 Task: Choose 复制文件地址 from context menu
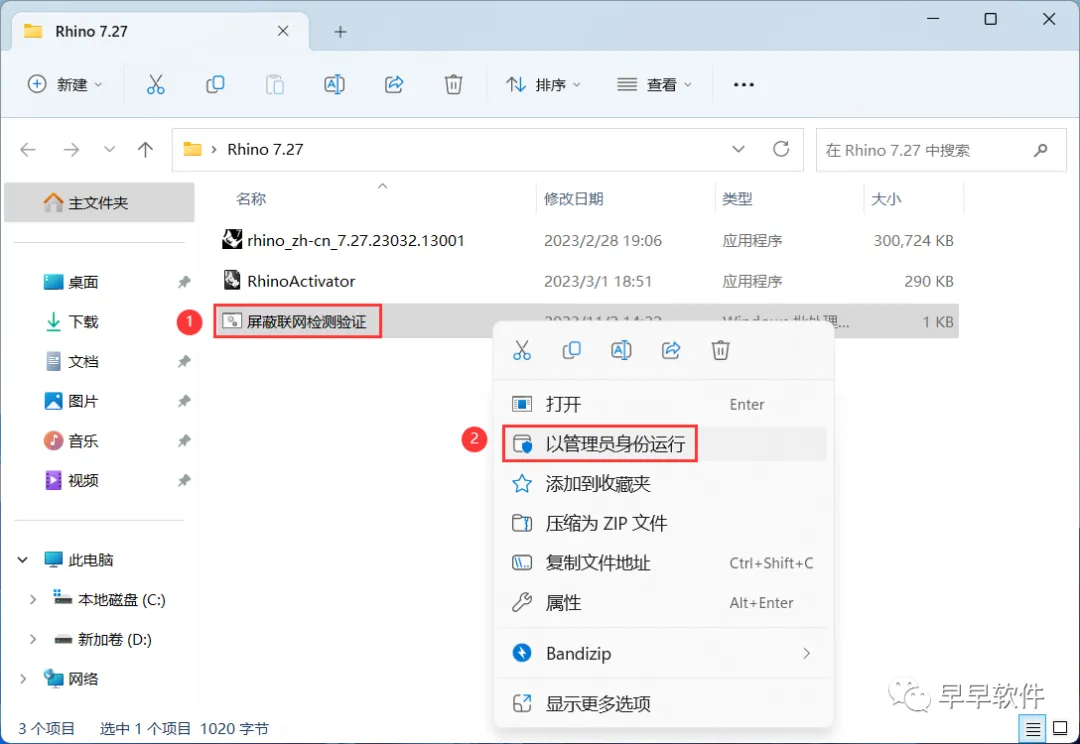pyautogui.click(x=664, y=563)
